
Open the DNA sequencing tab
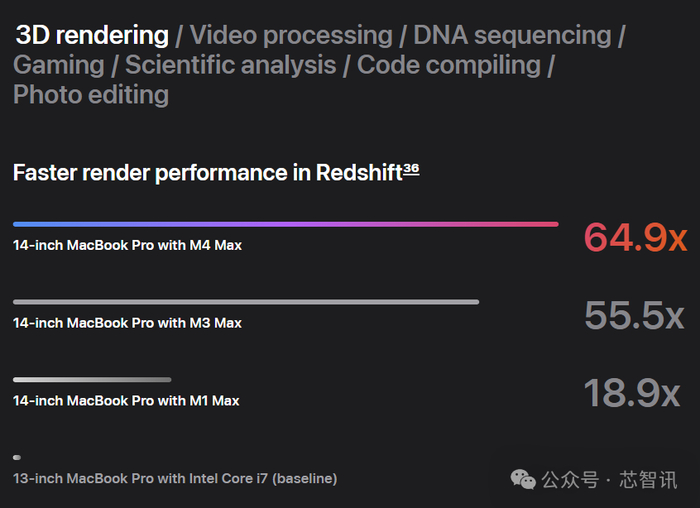point(511,35)
